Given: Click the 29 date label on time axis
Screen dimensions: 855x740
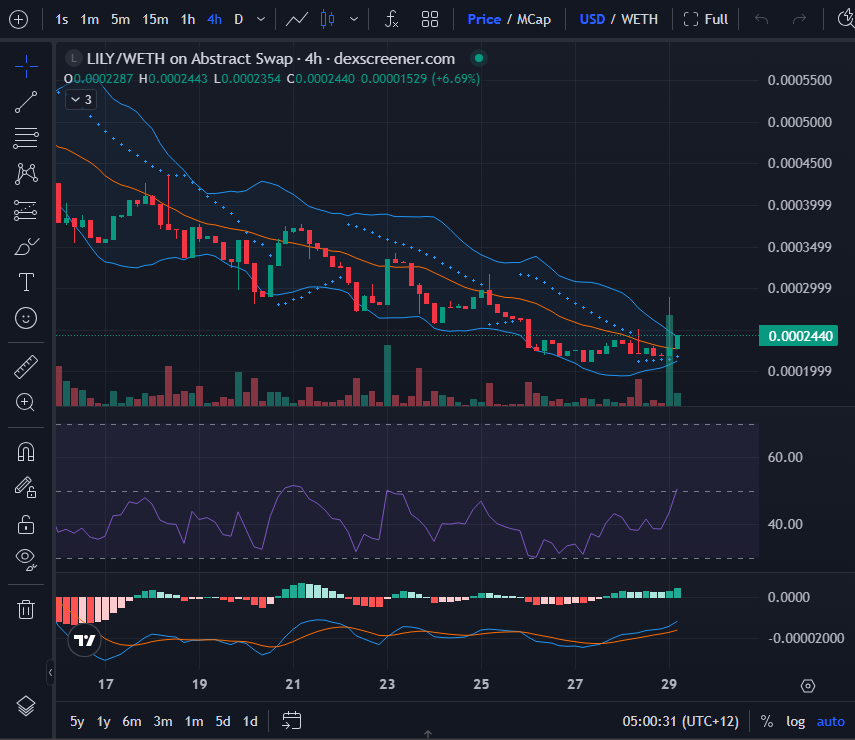Looking at the screenshot, I should click(669, 684).
